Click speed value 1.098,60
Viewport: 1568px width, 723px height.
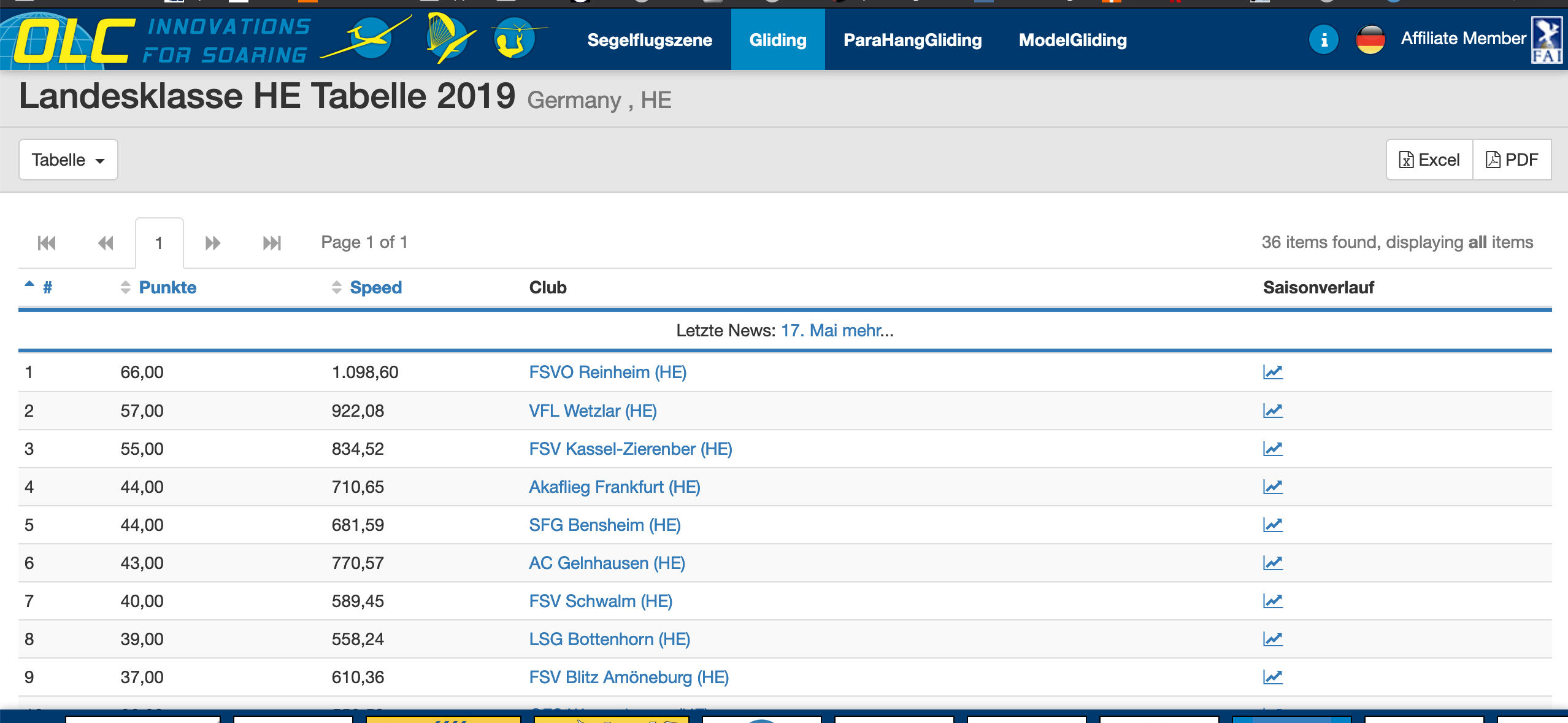[x=365, y=372]
